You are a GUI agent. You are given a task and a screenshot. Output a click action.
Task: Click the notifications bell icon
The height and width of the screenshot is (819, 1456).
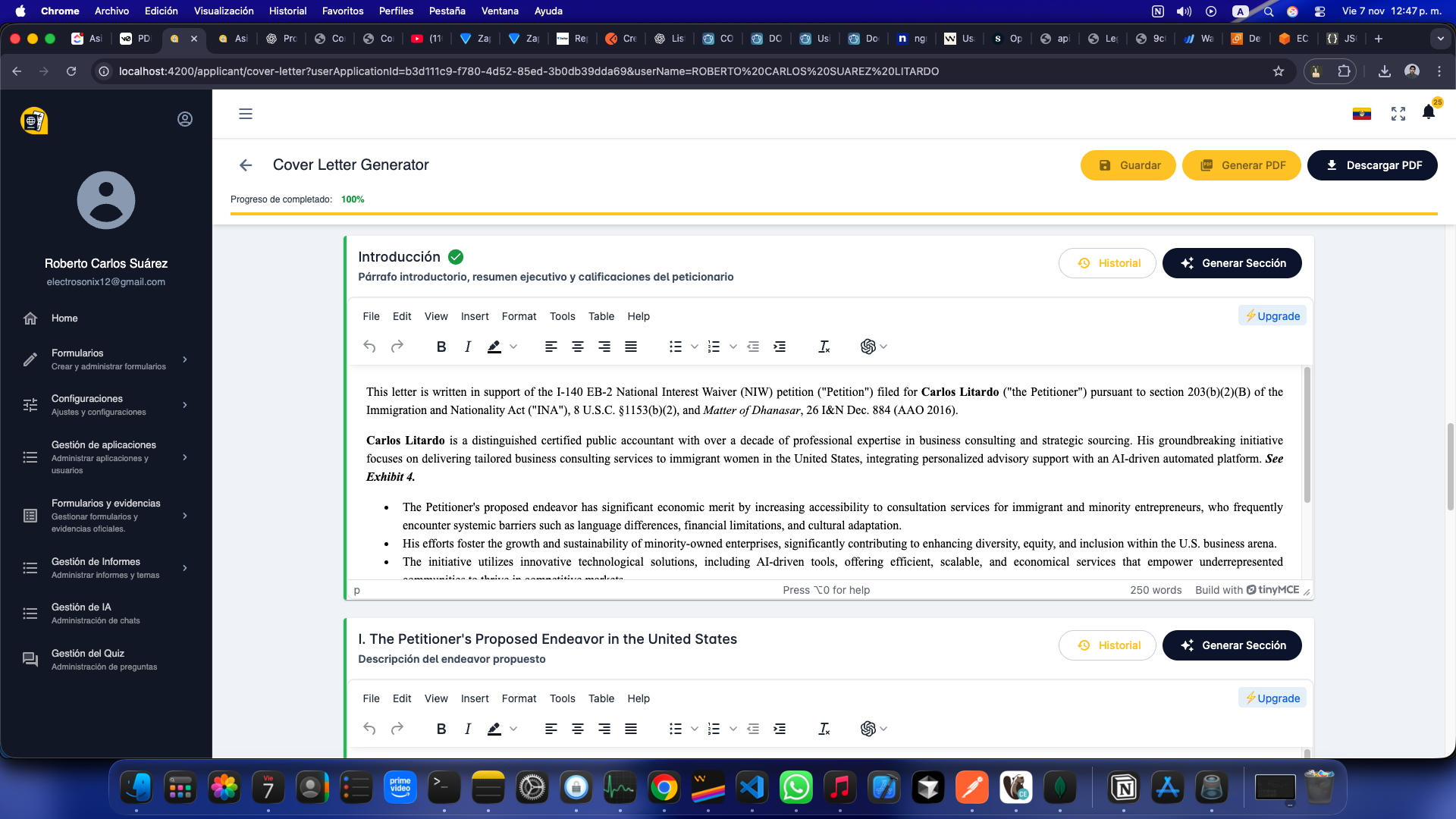1429,113
